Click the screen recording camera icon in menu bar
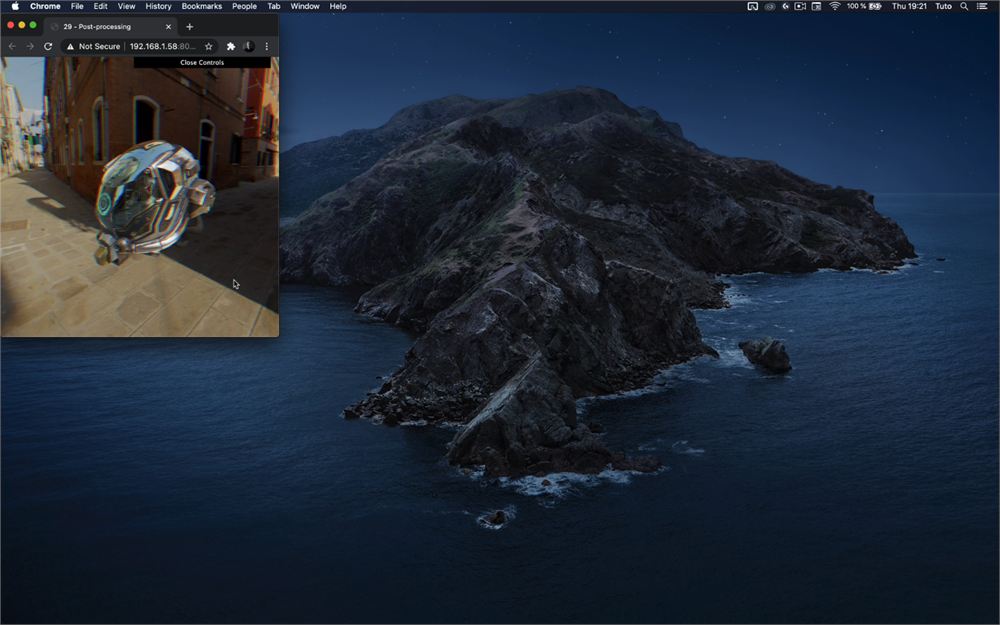 click(x=800, y=6)
